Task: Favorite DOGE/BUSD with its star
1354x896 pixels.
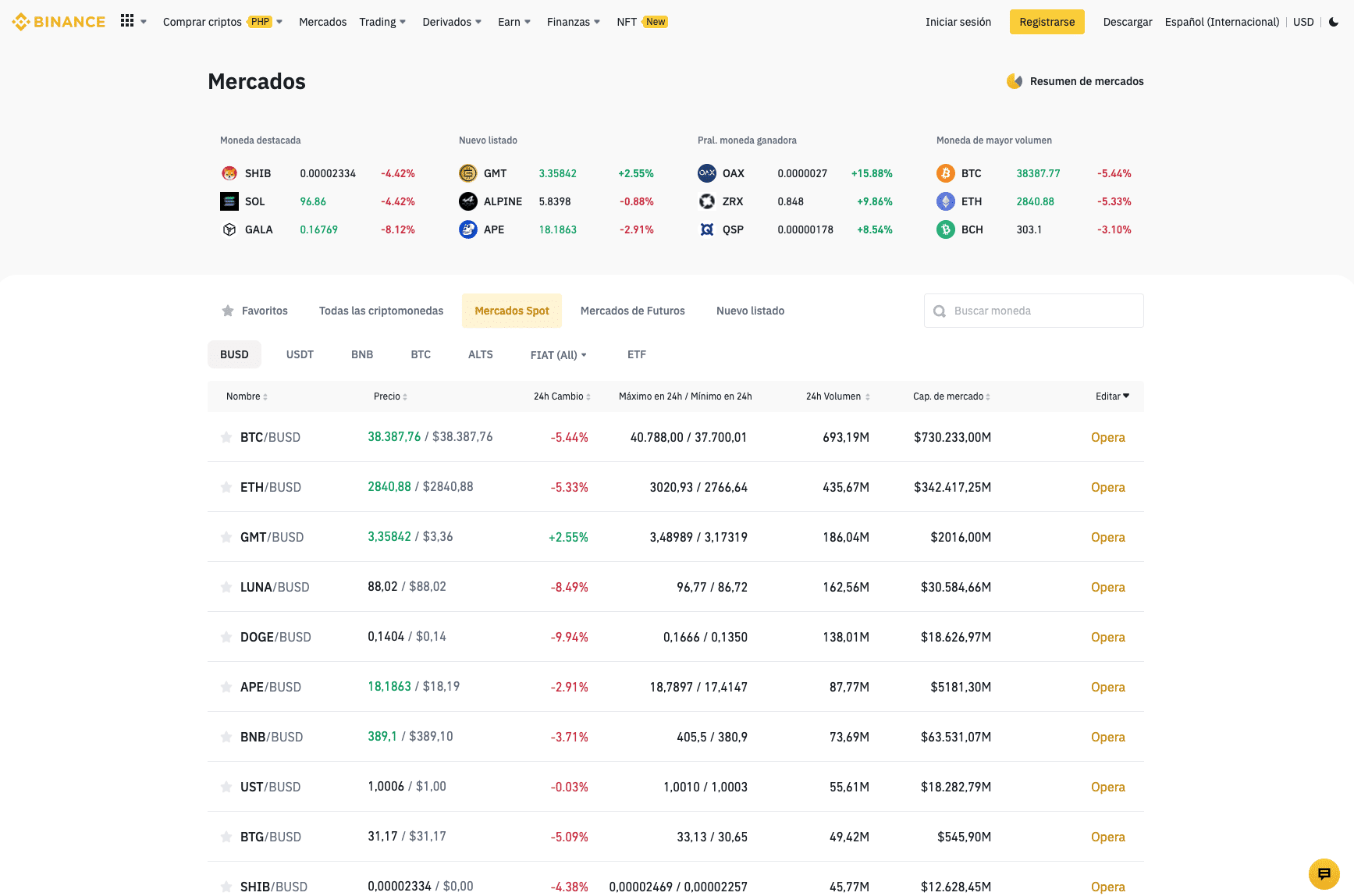Action: pos(226,637)
